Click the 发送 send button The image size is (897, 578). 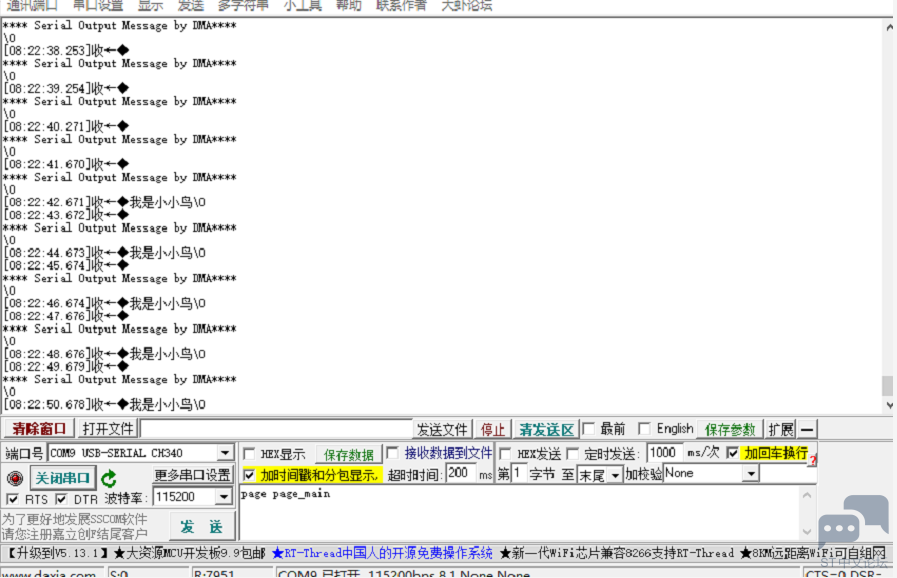click(x=201, y=526)
